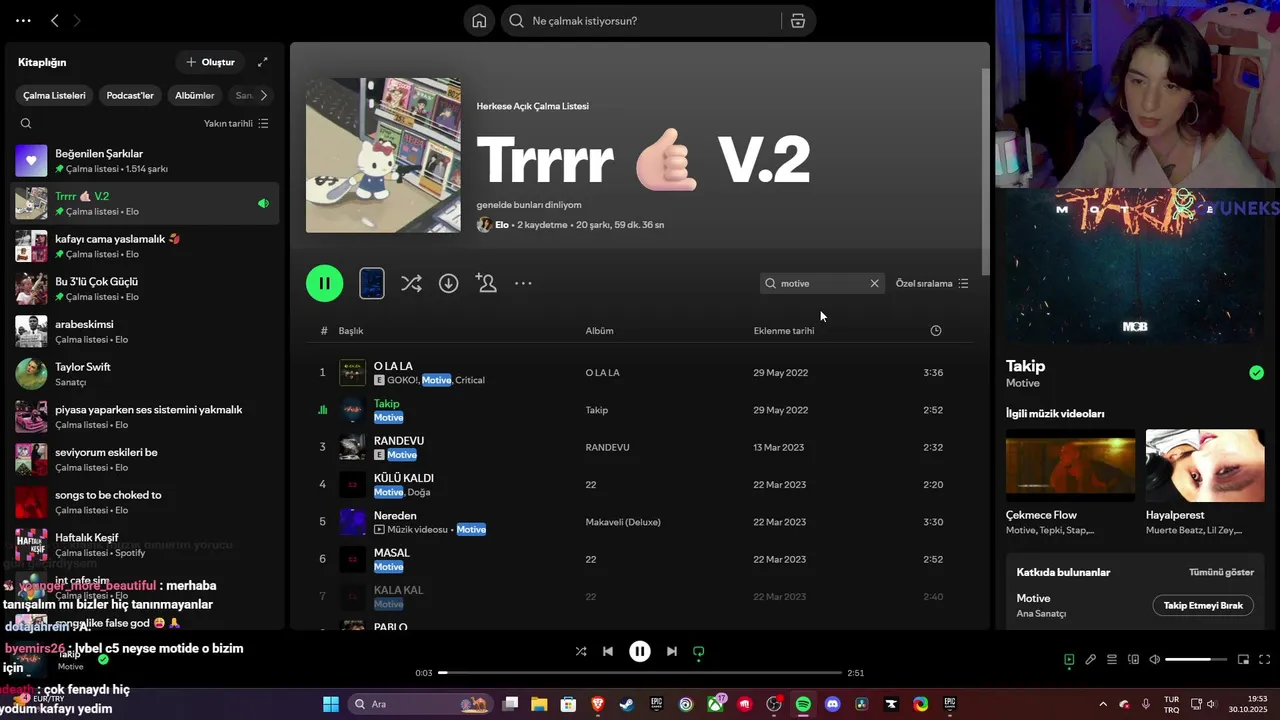Search in library using magnifier icon
This screenshot has height=720, width=1280.
coord(26,124)
